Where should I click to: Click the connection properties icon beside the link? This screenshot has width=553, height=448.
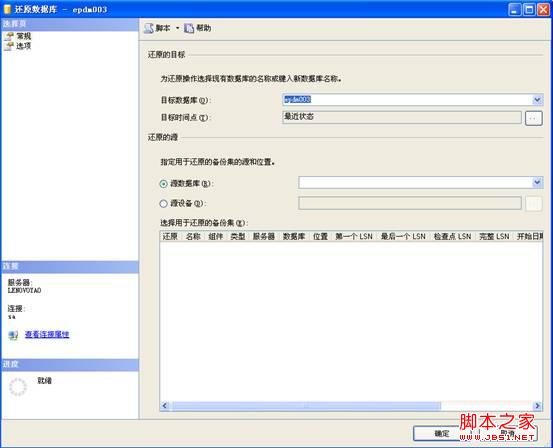(x=13, y=335)
